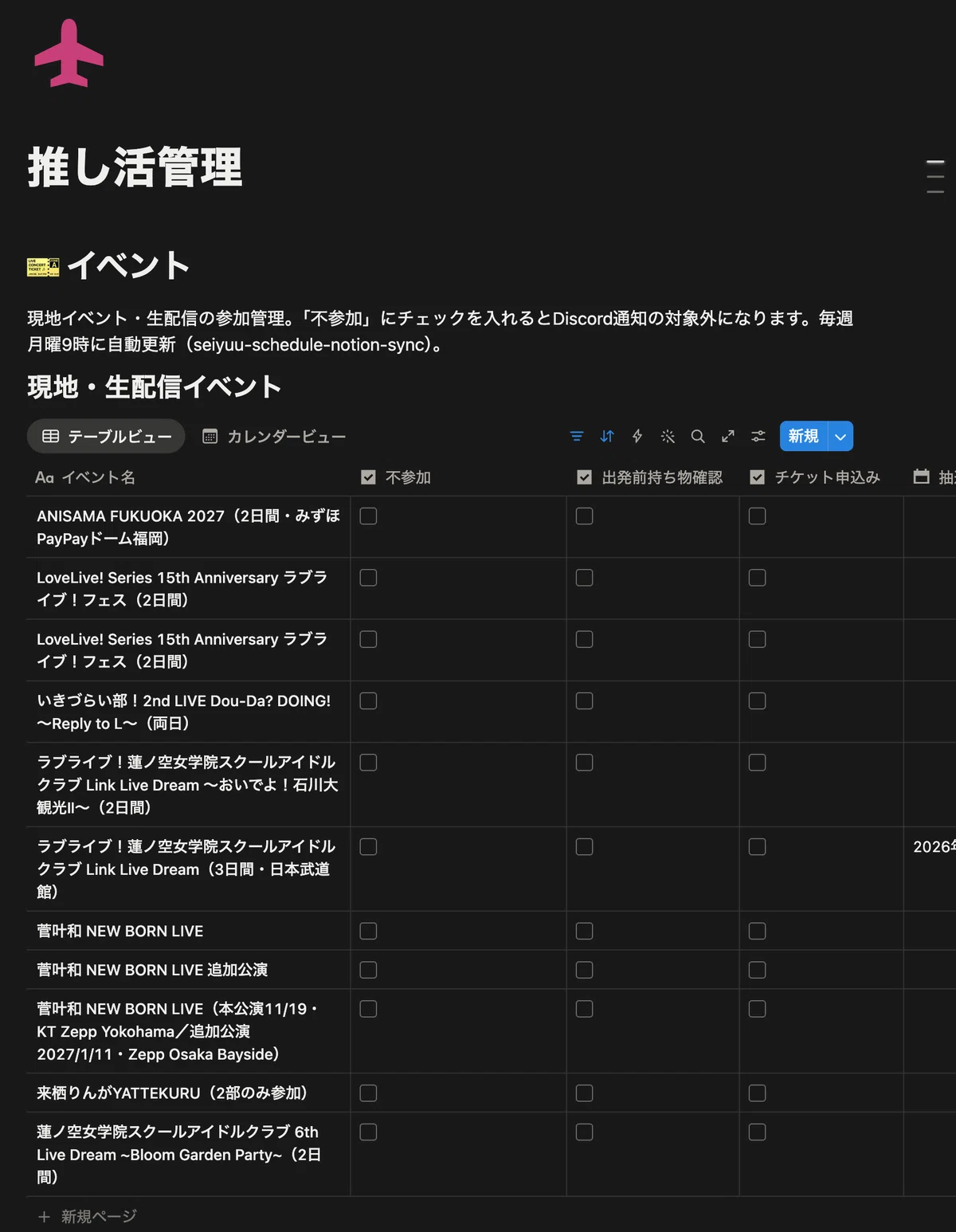The image size is (956, 1232).
Task: Switch to the テーブルビュー tab
Action: click(106, 436)
